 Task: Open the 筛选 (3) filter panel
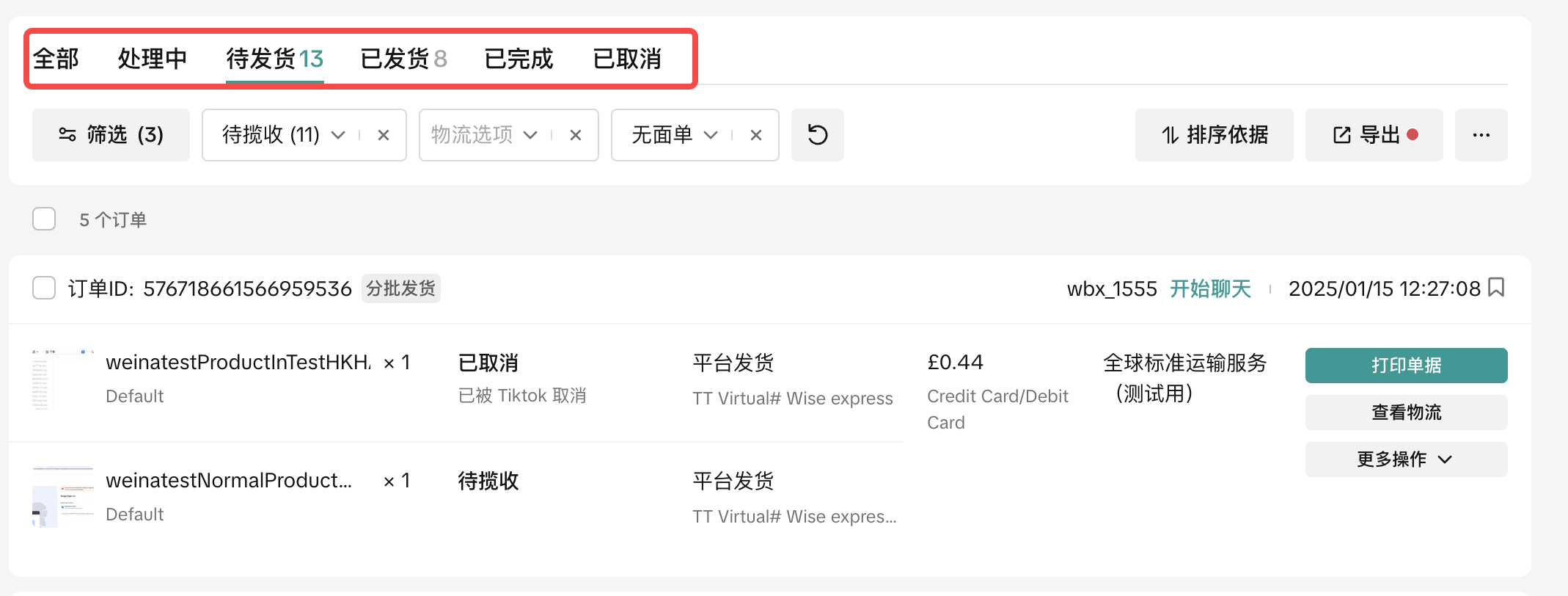(x=111, y=135)
